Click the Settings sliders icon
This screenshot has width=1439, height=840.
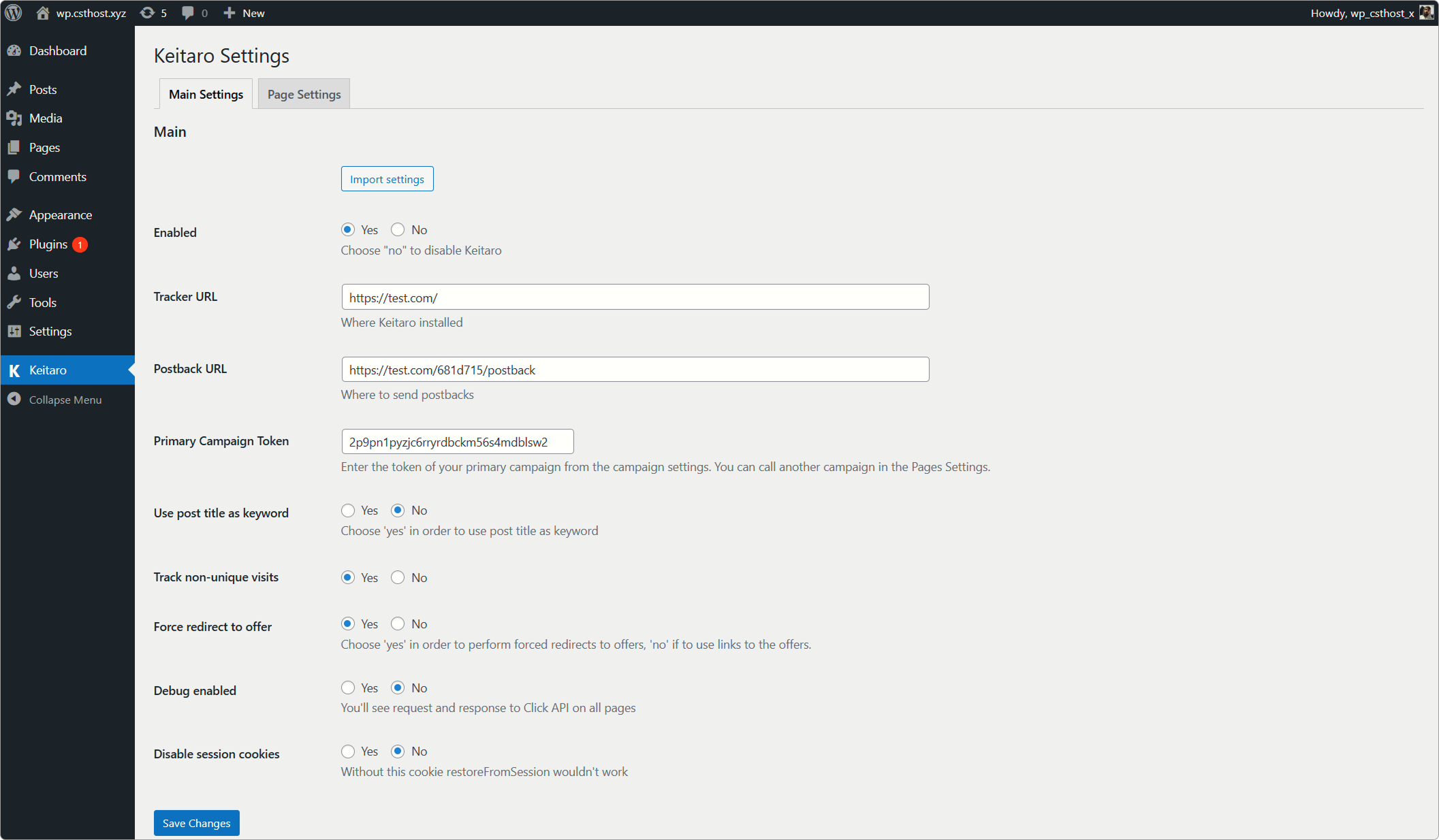pyautogui.click(x=14, y=332)
